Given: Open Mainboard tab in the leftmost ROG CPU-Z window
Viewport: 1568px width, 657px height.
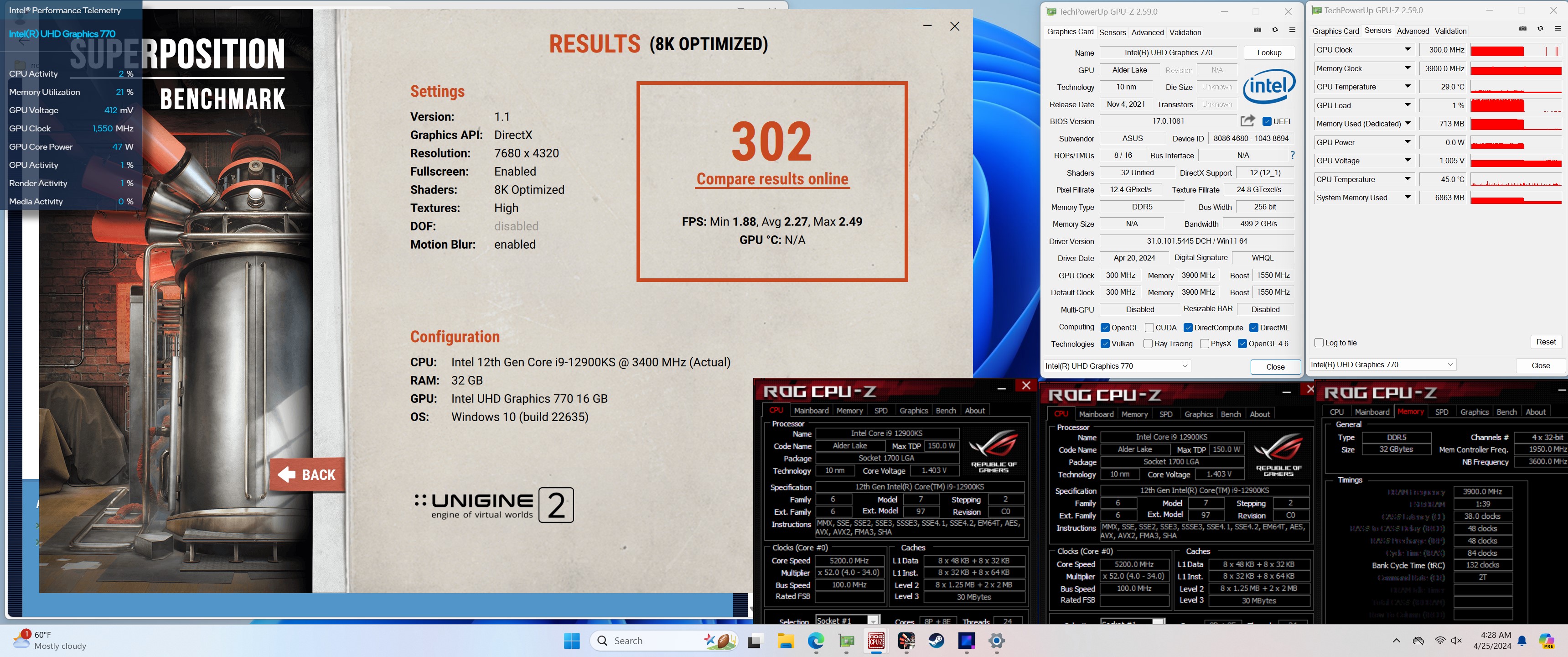Looking at the screenshot, I should point(811,410).
